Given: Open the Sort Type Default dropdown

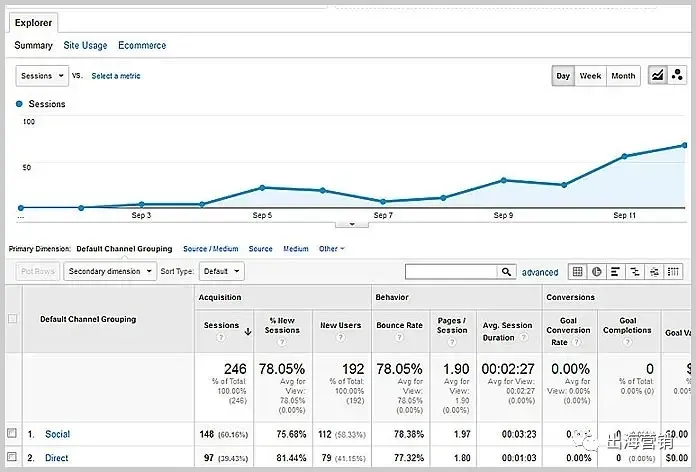Looking at the screenshot, I should [221, 271].
